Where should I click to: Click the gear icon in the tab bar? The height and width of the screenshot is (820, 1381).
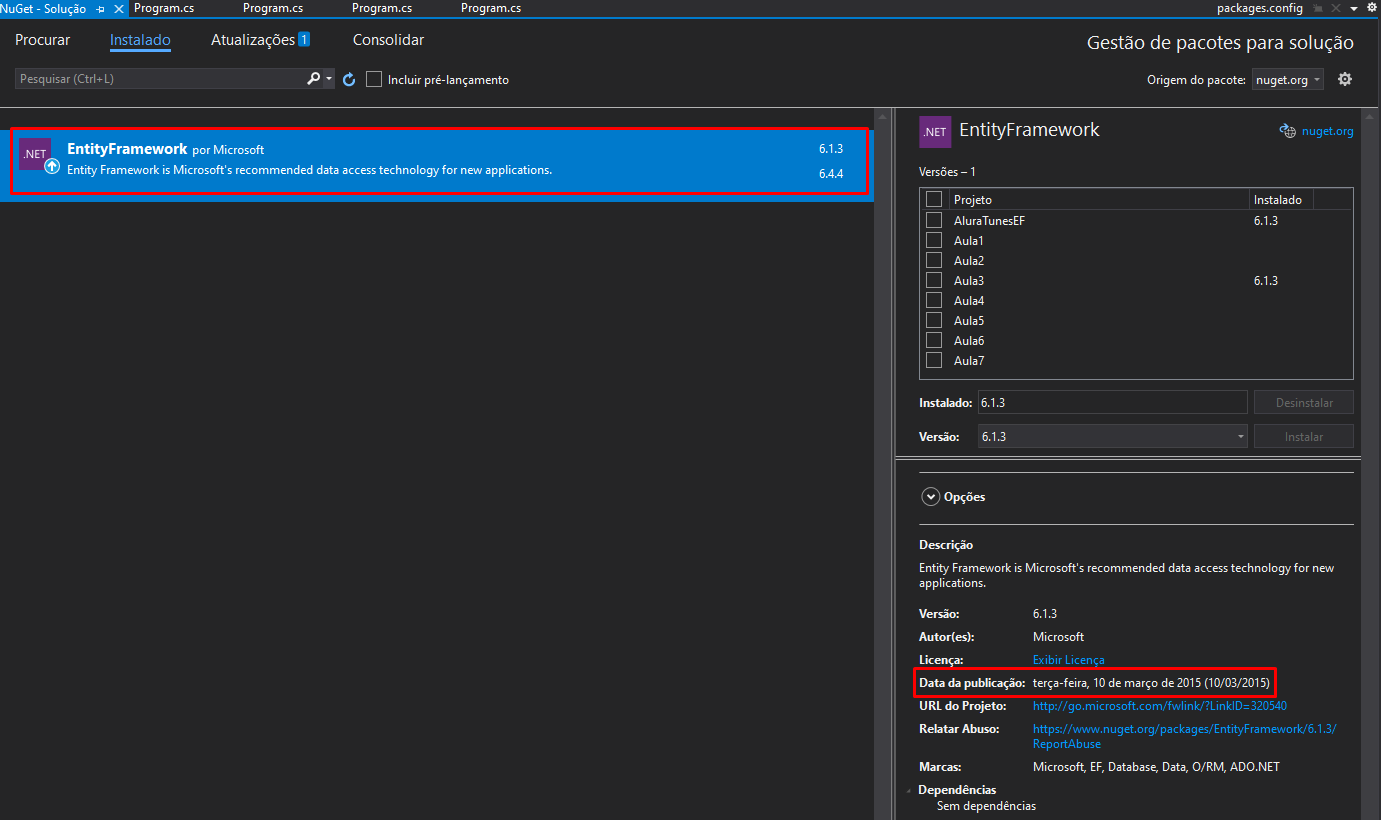pos(1372,7)
